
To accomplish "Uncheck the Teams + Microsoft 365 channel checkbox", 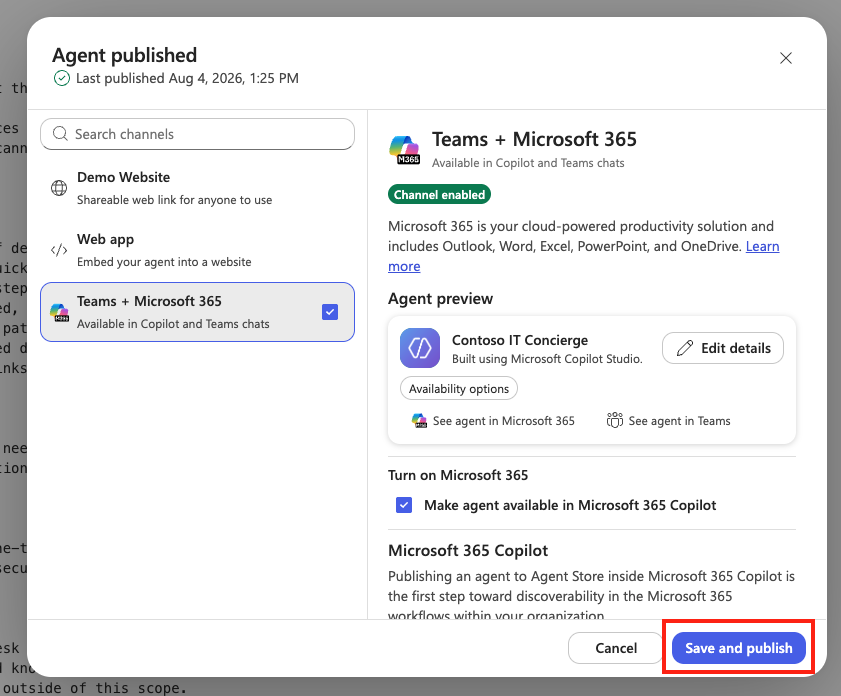I will point(330,312).
